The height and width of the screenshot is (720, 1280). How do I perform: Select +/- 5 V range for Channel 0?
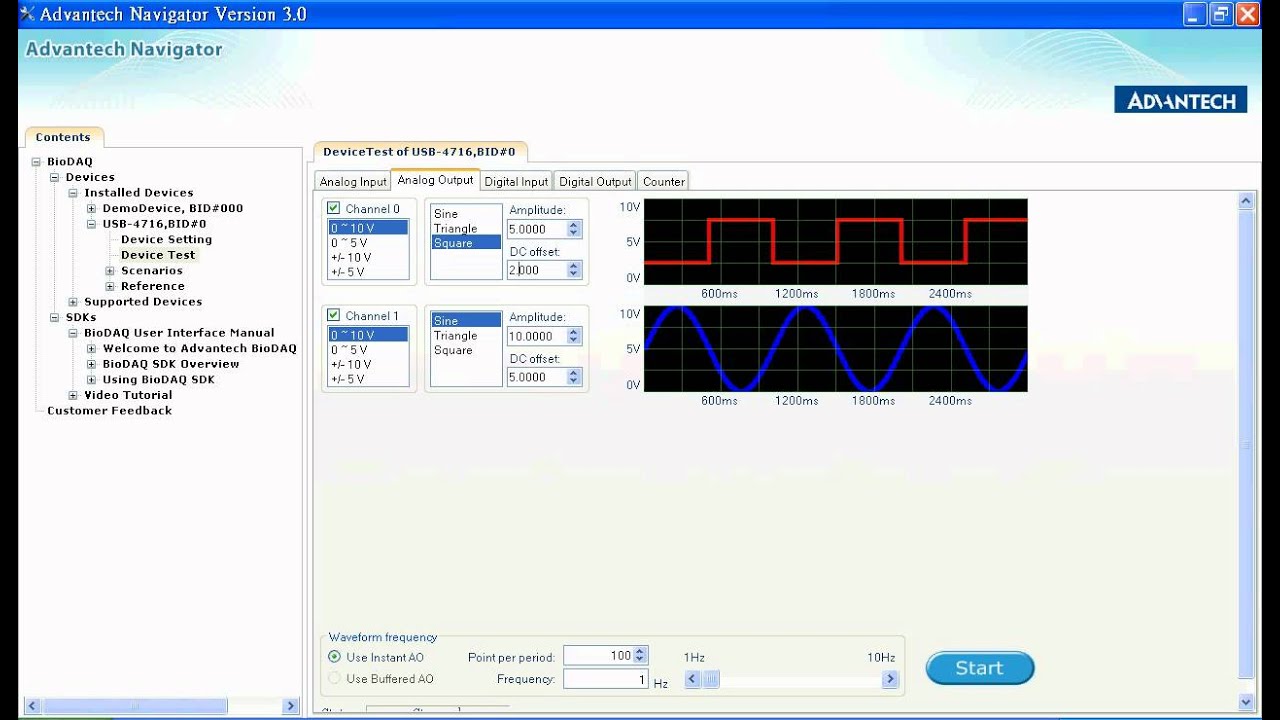pyautogui.click(x=368, y=272)
